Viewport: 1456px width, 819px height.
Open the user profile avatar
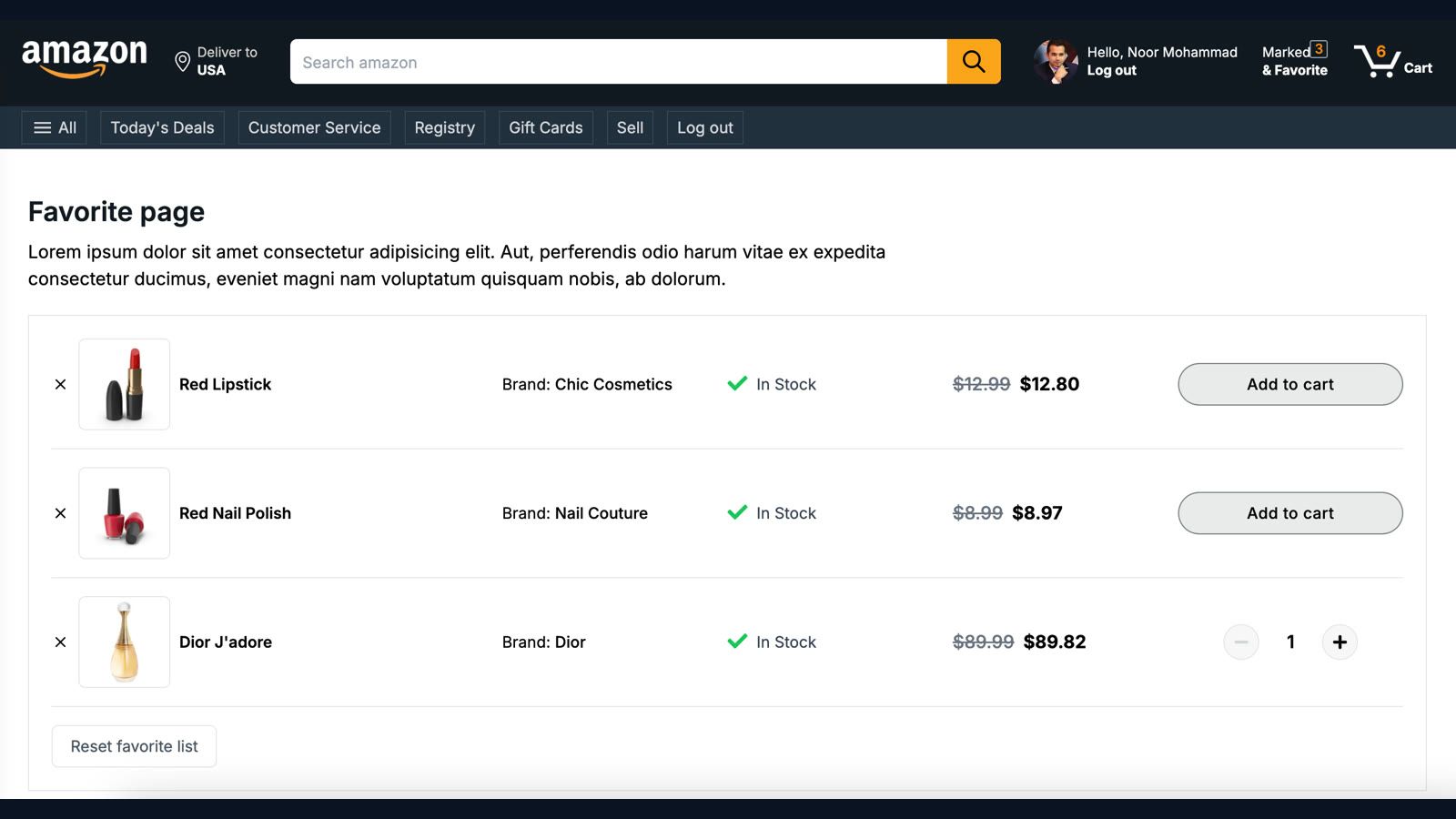pos(1056,62)
